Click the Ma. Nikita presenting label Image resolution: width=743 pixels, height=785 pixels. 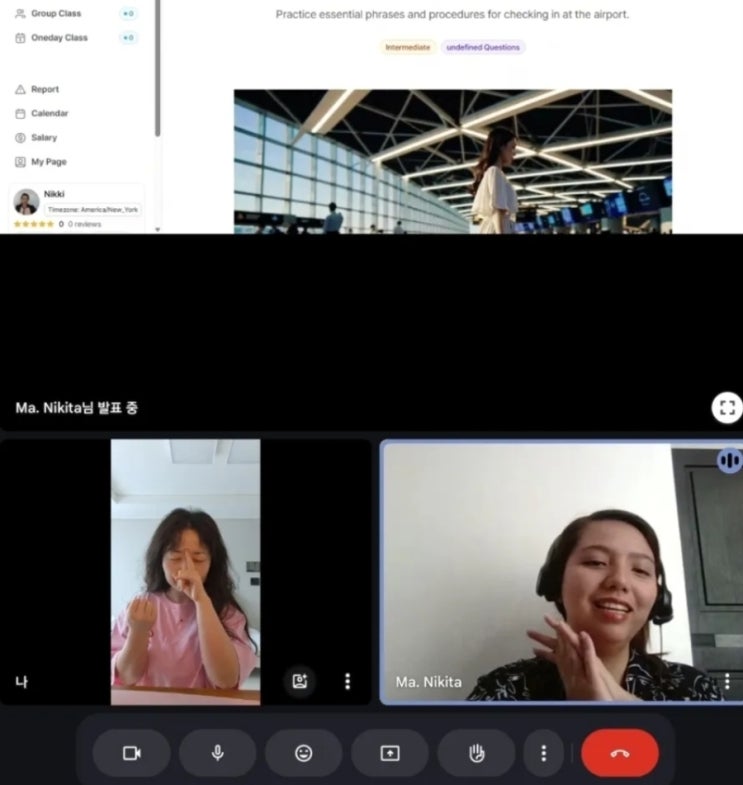point(77,408)
